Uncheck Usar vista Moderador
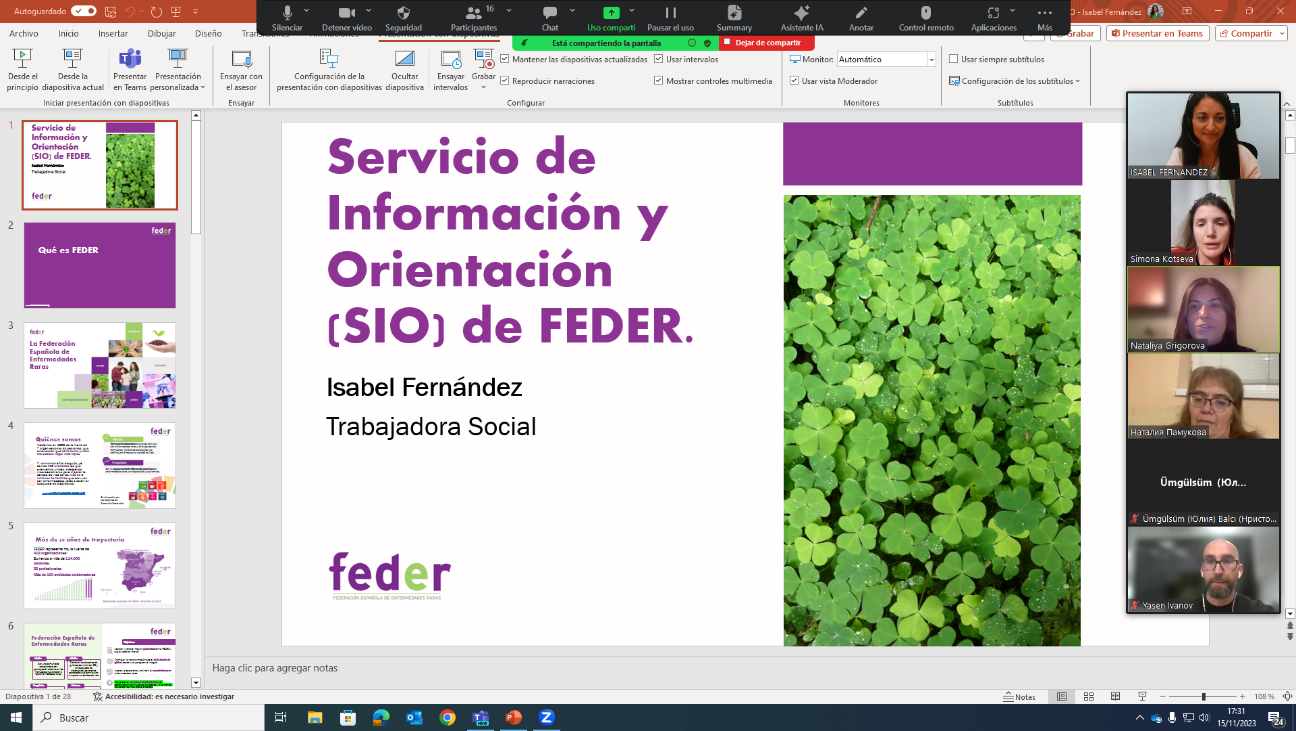Viewport: 1296px width, 731px height. pyautogui.click(x=794, y=81)
